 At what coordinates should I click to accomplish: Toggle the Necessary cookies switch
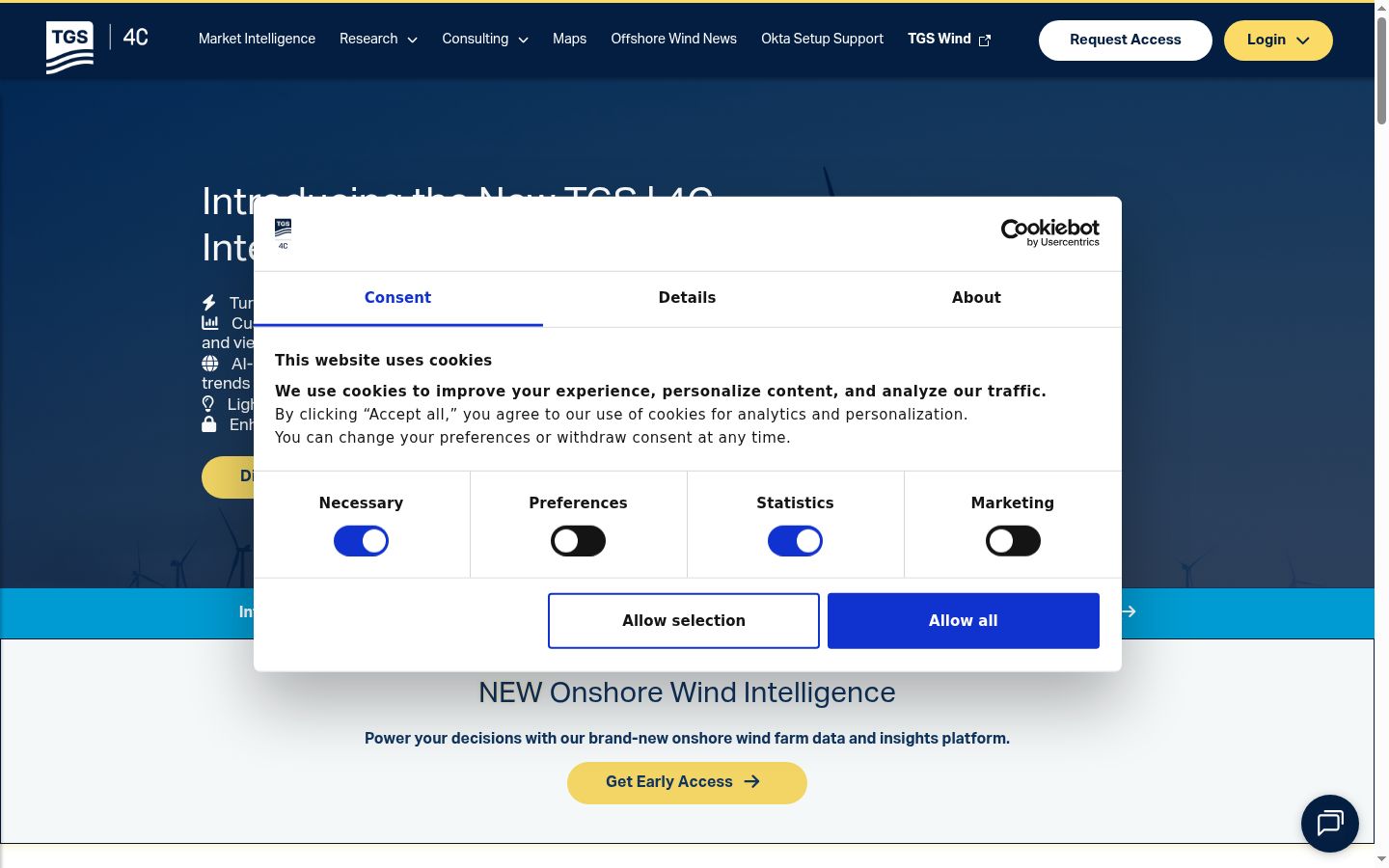click(361, 541)
